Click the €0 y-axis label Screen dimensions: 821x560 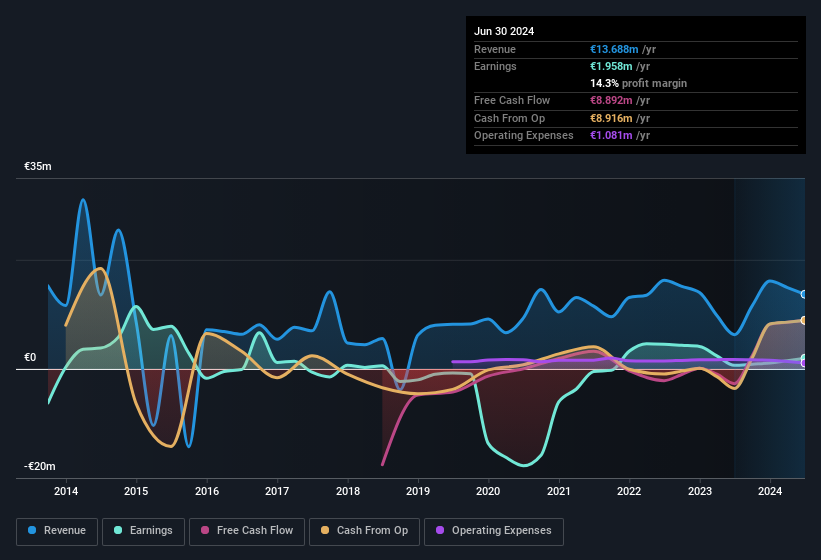30,357
